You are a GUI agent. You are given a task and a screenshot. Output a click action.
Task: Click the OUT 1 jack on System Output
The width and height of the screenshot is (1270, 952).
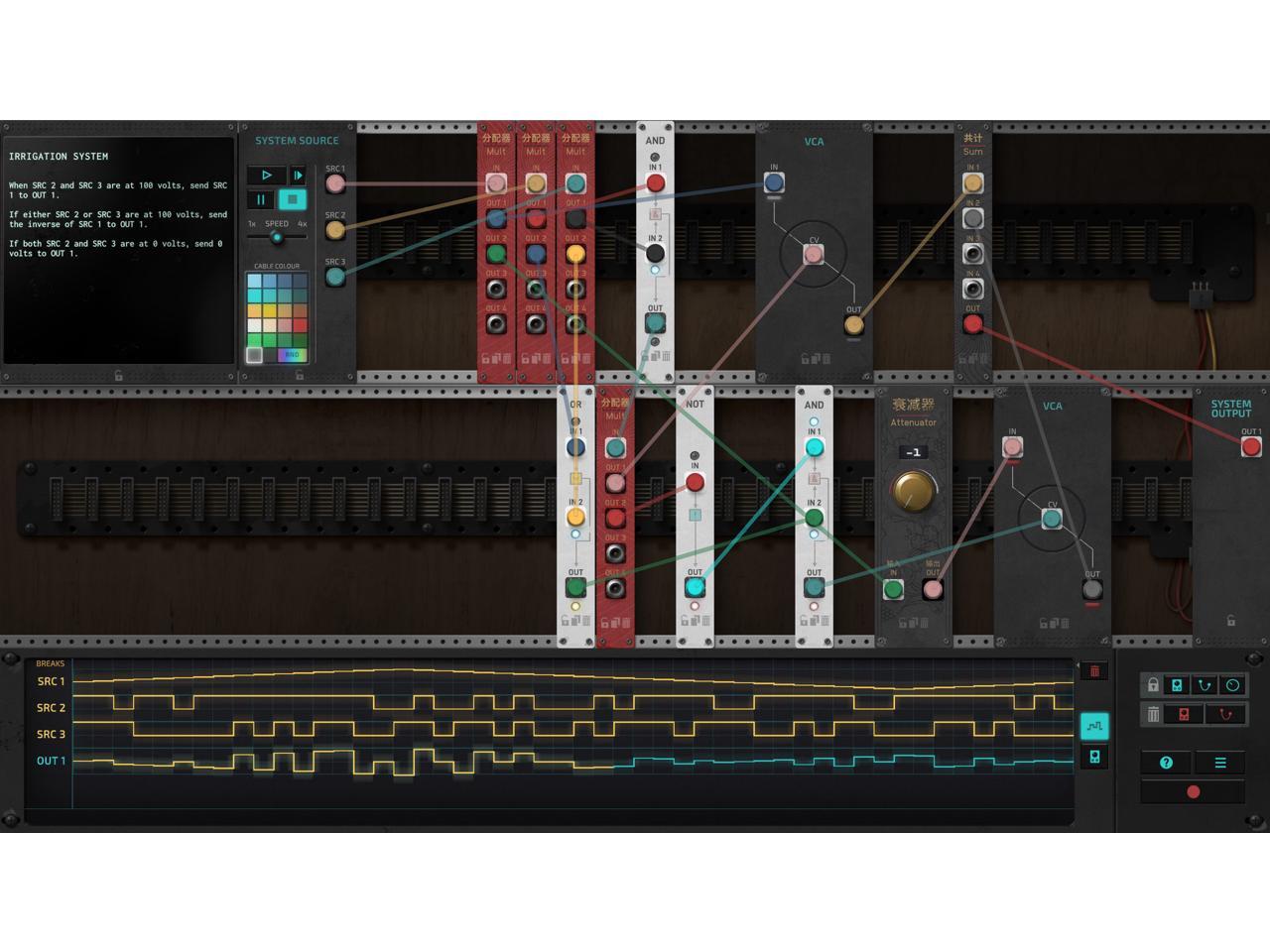pos(1251,448)
